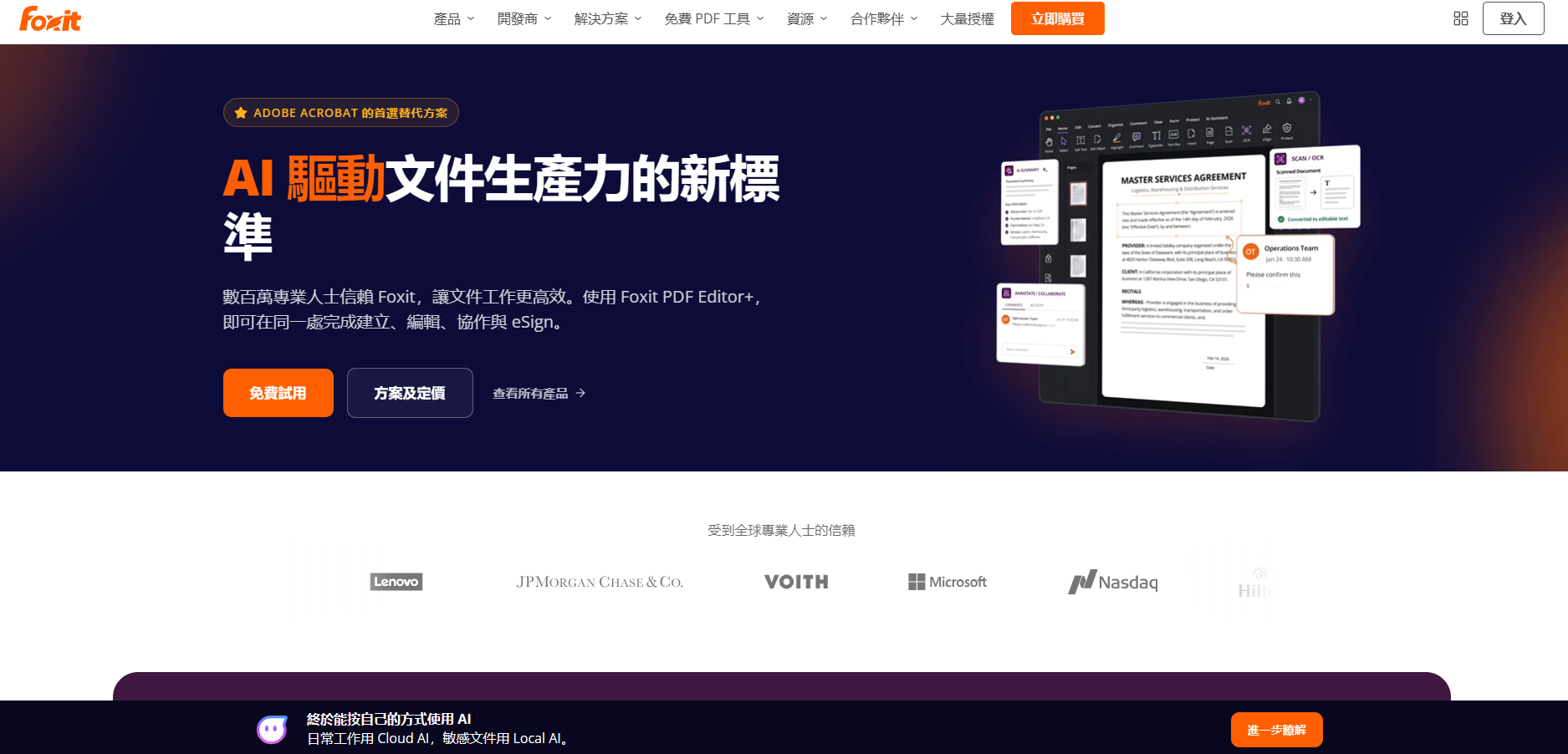This screenshot has width=1568, height=754.
Task: Click the Foxit logo in the header
Action: (x=50, y=19)
